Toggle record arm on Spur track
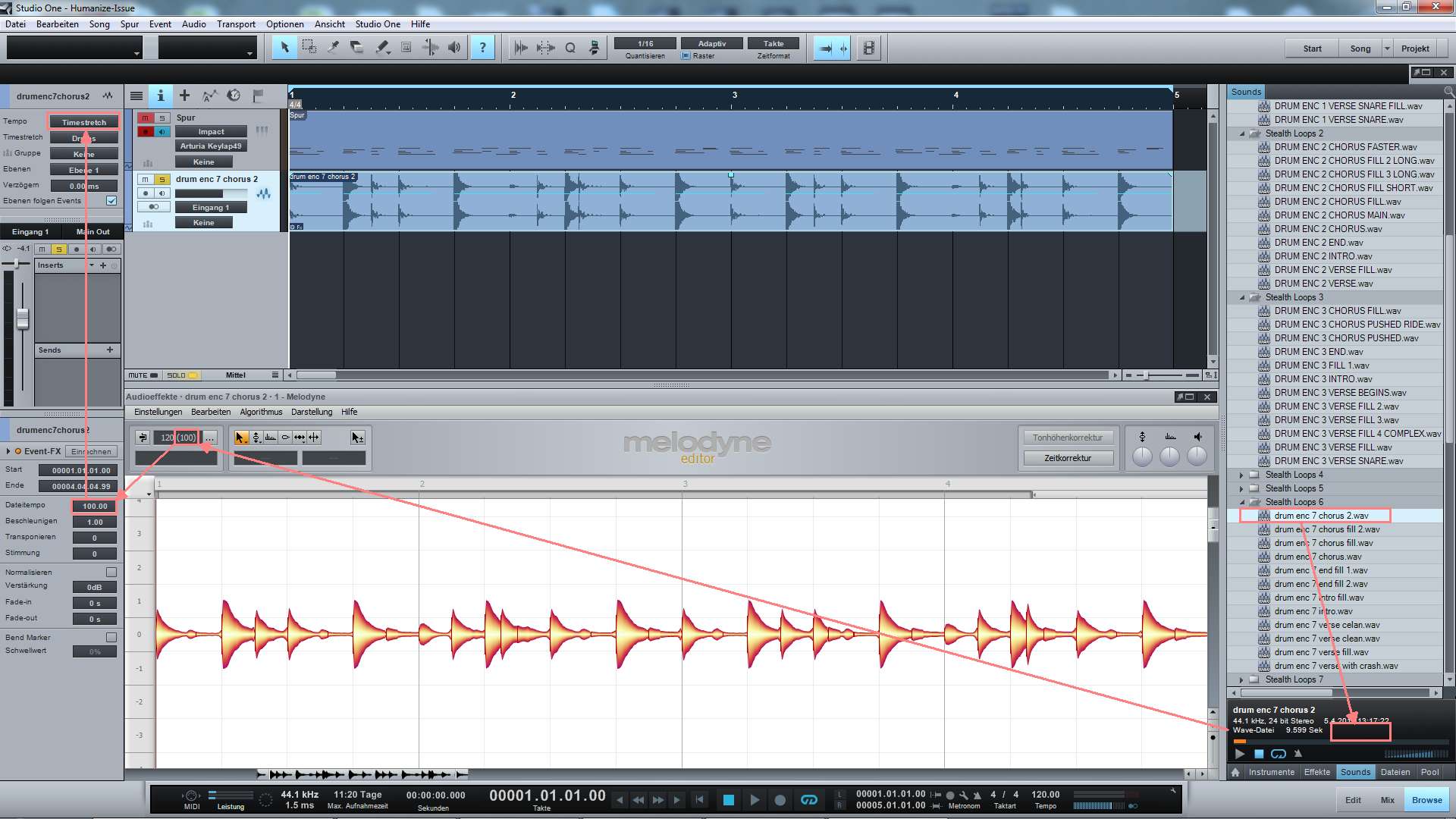This screenshot has height=819, width=1456. [146, 132]
